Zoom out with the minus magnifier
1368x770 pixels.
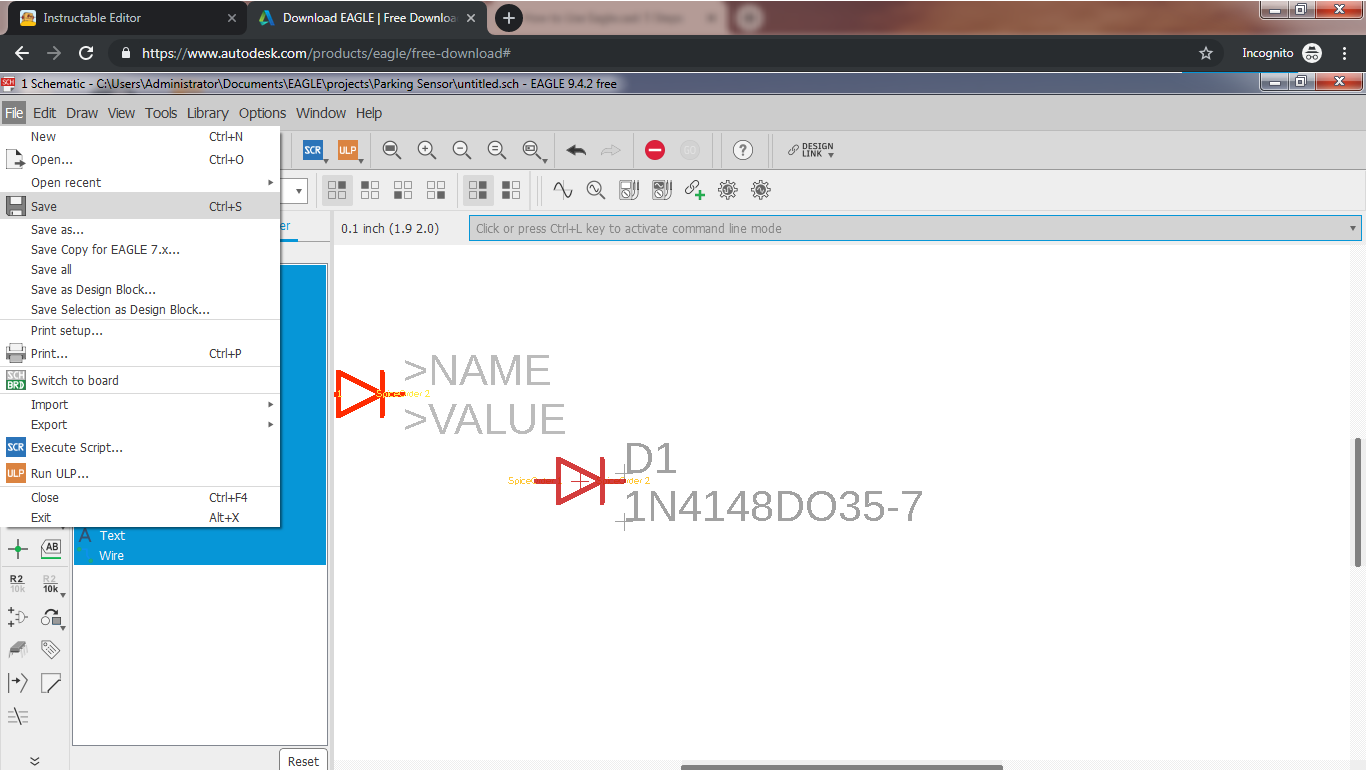click(x=462, y=150)
